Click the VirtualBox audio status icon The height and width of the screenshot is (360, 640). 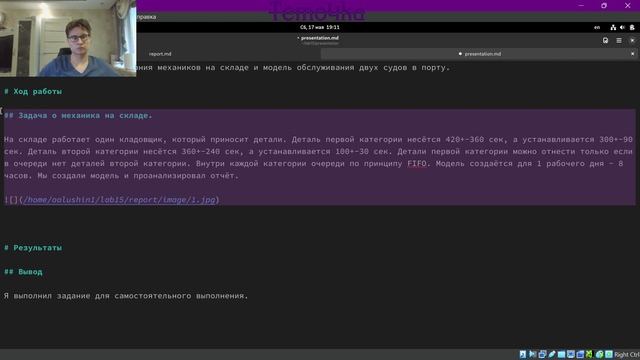[x=533, y=354]
